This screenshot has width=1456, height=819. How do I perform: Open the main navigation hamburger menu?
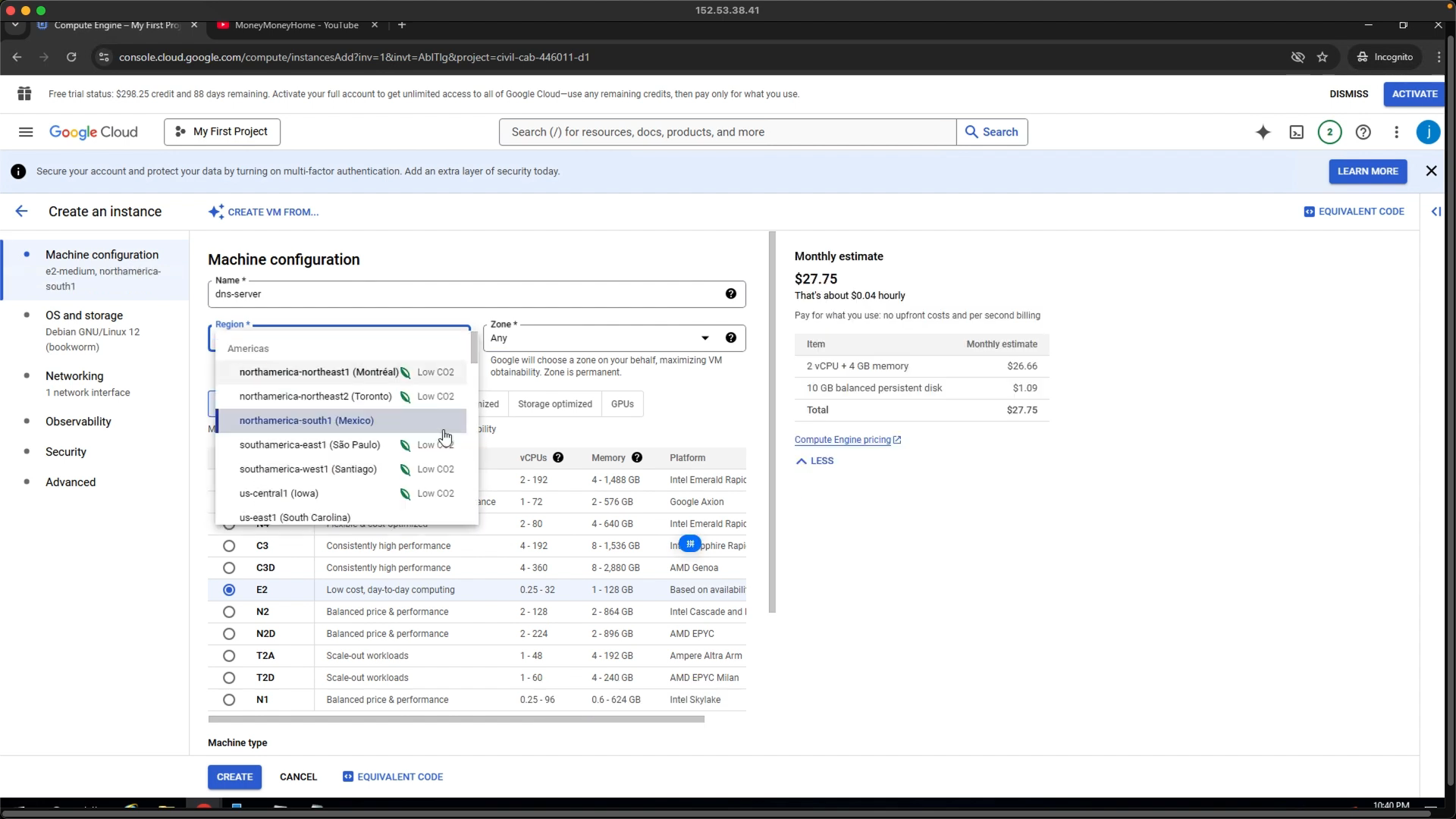coord(26,132)
